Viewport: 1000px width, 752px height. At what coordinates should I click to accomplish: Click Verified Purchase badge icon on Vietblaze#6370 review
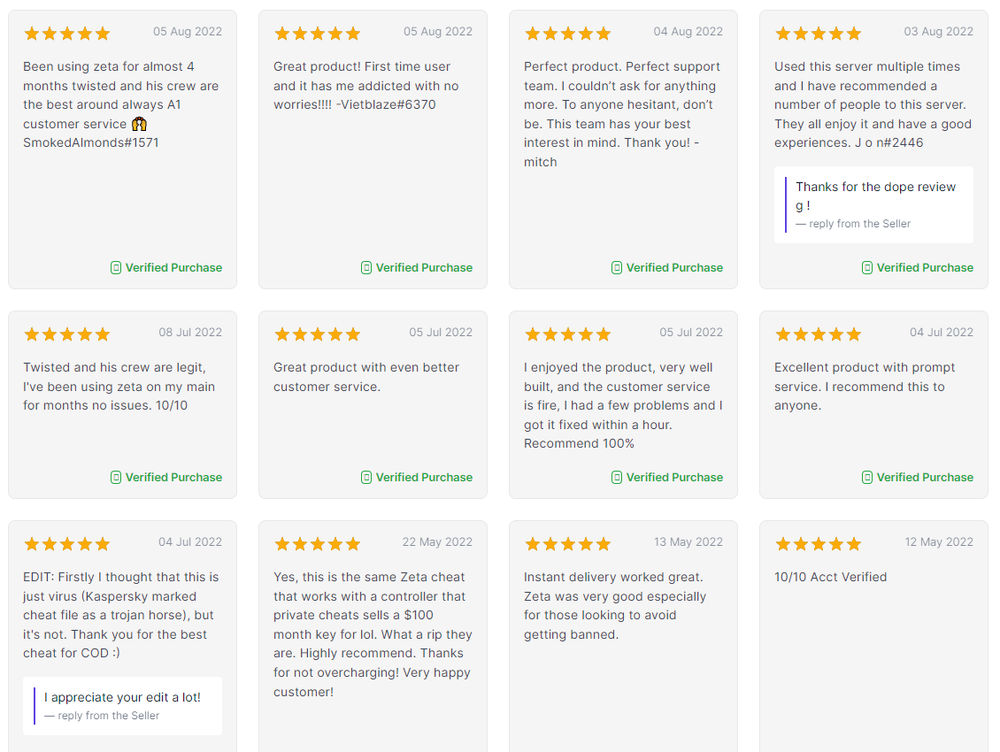click(367, 268)
